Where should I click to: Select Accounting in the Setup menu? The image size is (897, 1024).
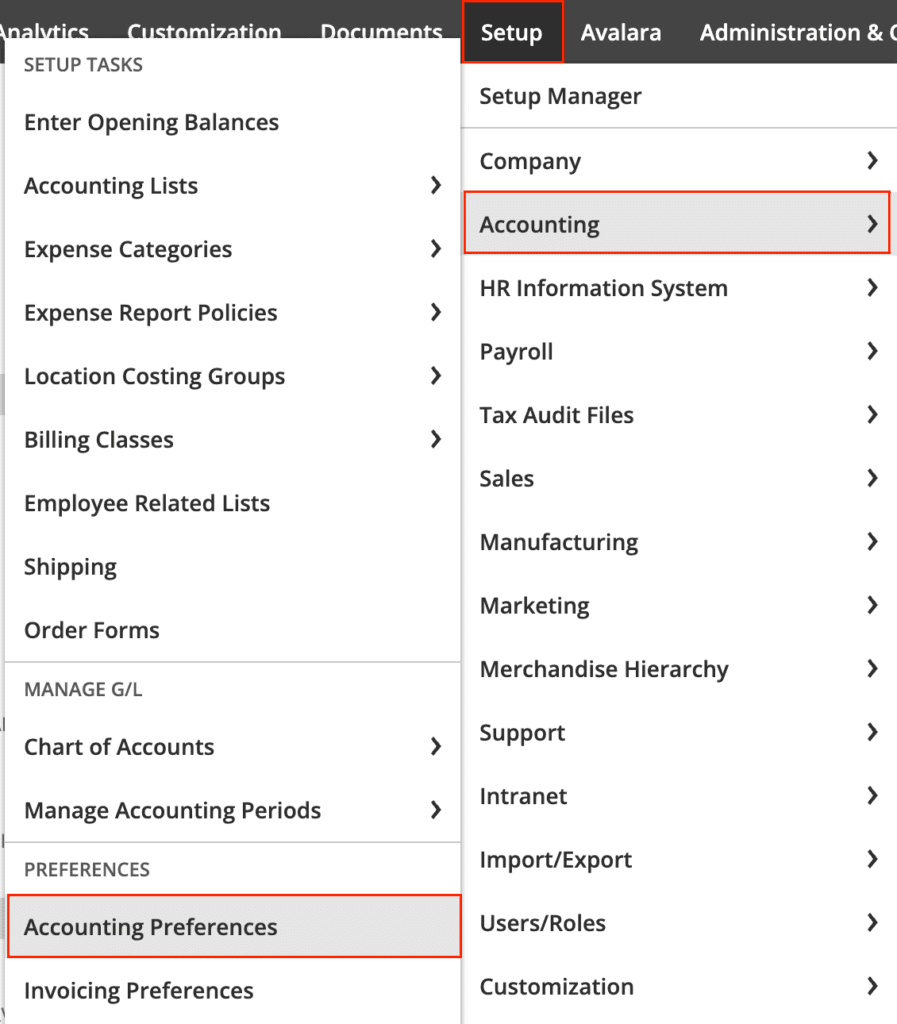(677, 224)
